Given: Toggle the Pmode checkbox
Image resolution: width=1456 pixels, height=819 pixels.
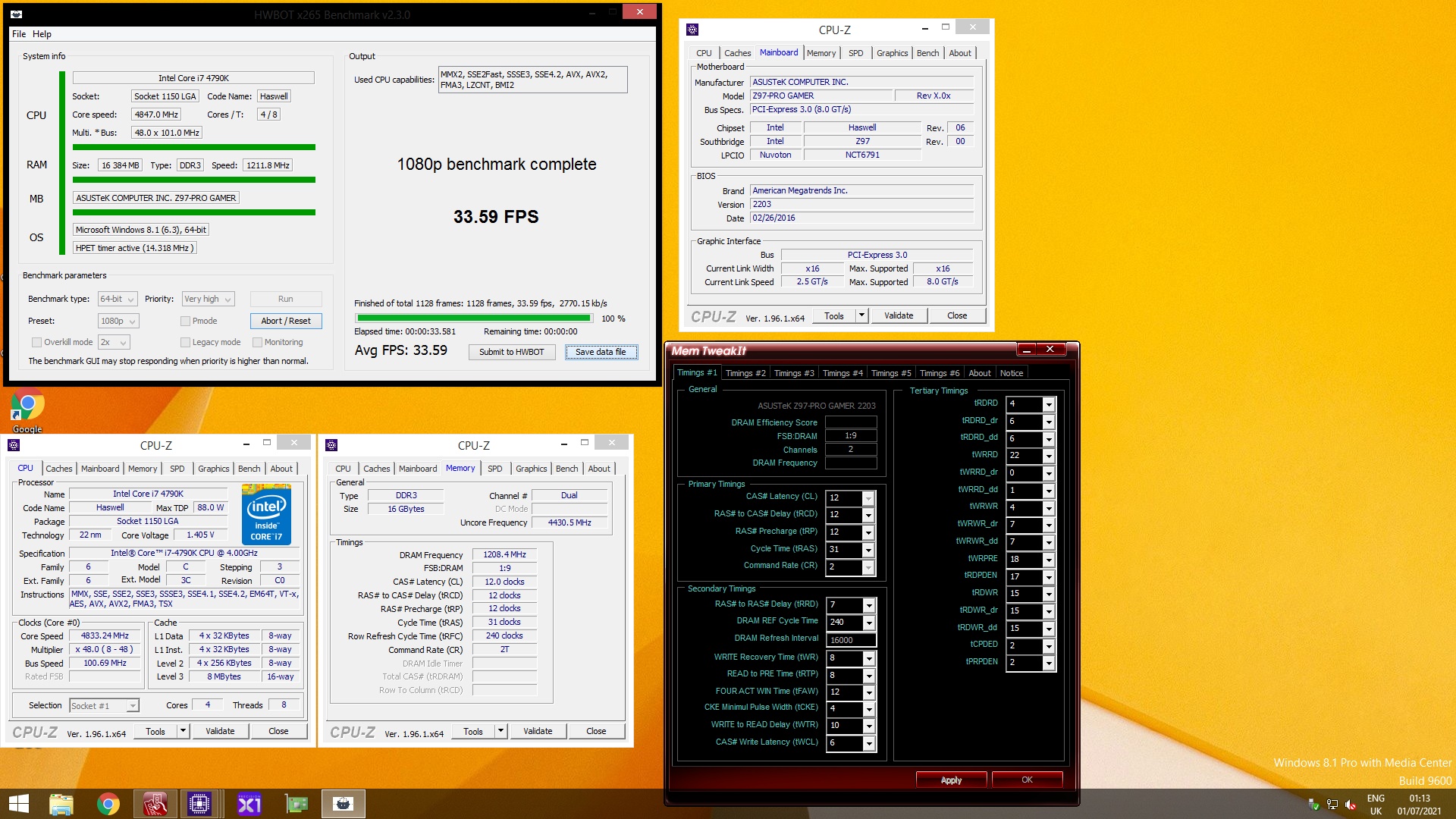Looking at the screenshot, I should [x=185, y=321].
